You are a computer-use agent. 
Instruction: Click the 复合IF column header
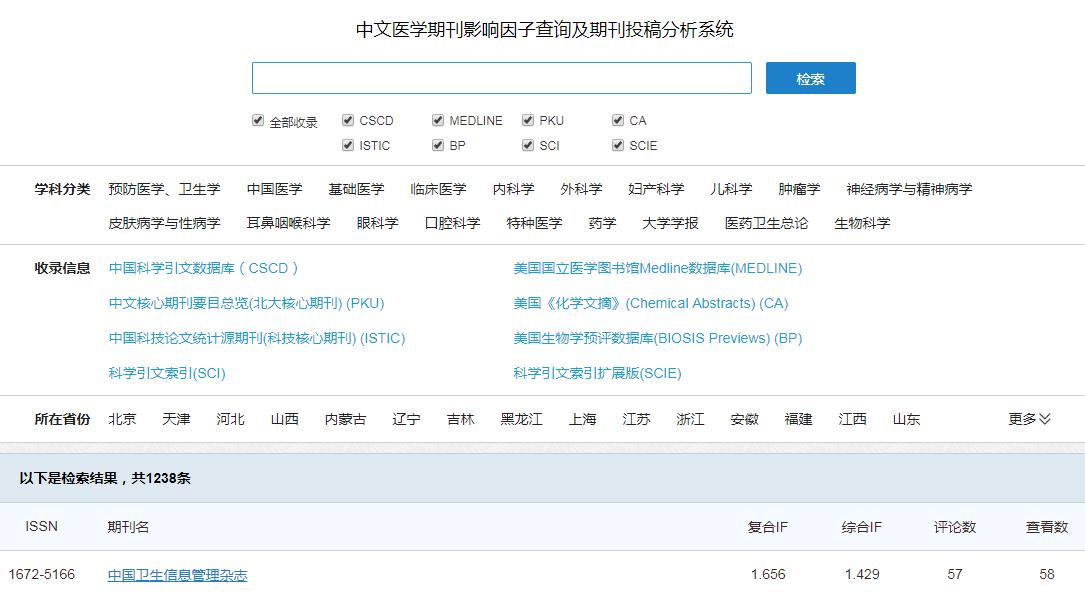tap(767, 527)
